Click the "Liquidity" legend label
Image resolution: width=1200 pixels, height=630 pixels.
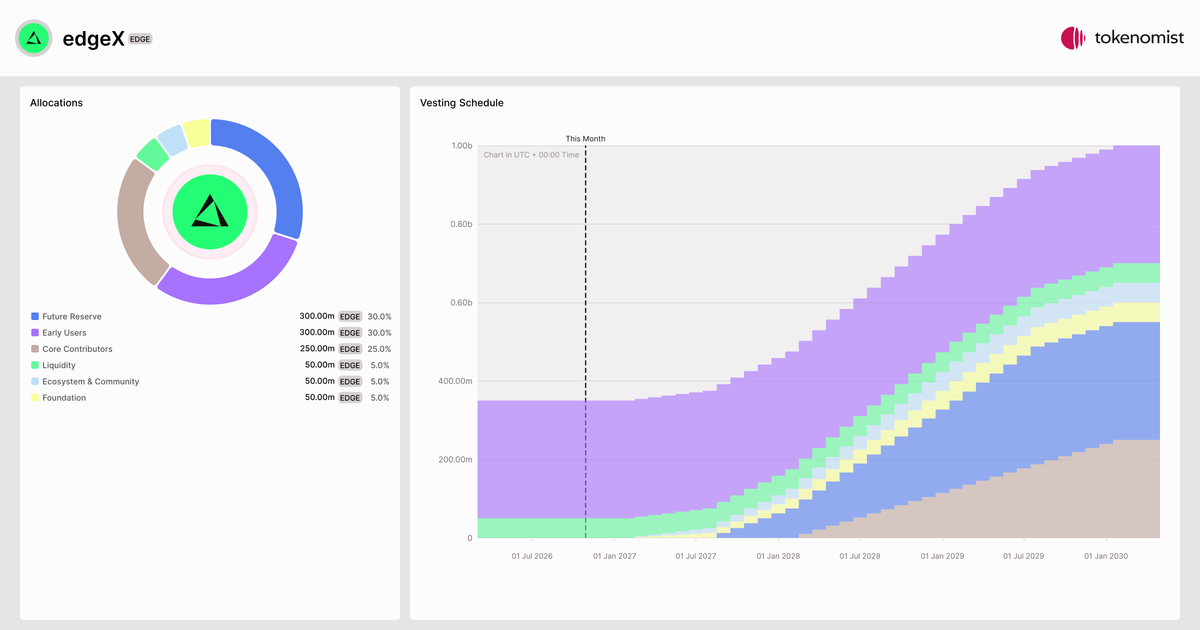coord(59,366)
